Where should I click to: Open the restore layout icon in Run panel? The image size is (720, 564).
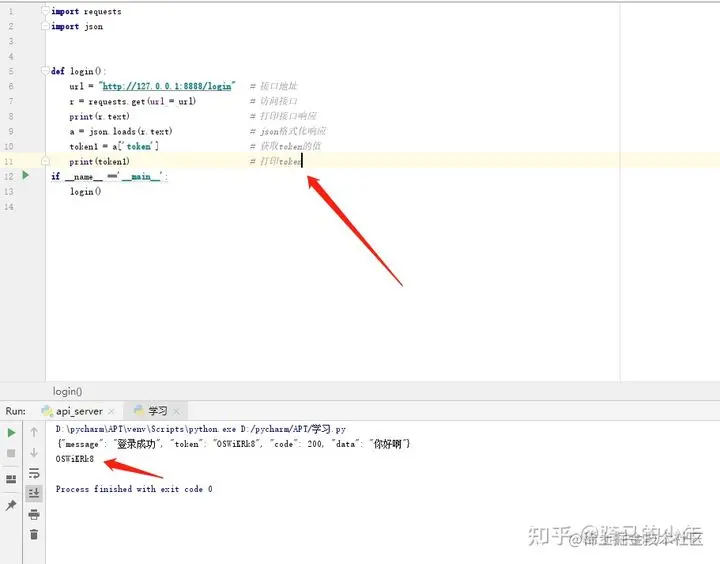click(x=11, y=479)
